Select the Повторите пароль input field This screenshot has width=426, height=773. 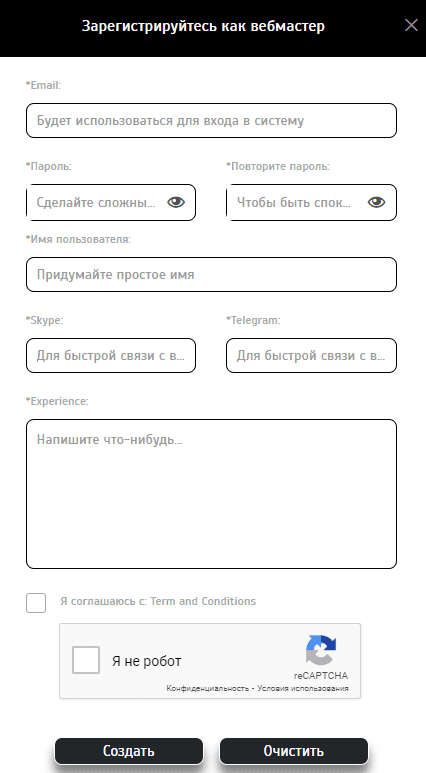312,202
